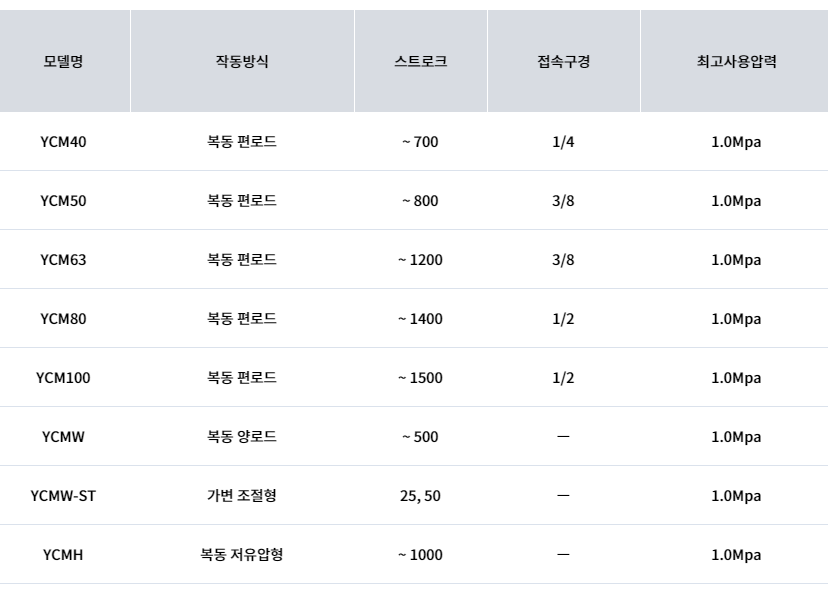Screen dimensions: 828x605
Task: Click the 작동방식 column header
Action: pyautogui.click(x=242, y=61)
